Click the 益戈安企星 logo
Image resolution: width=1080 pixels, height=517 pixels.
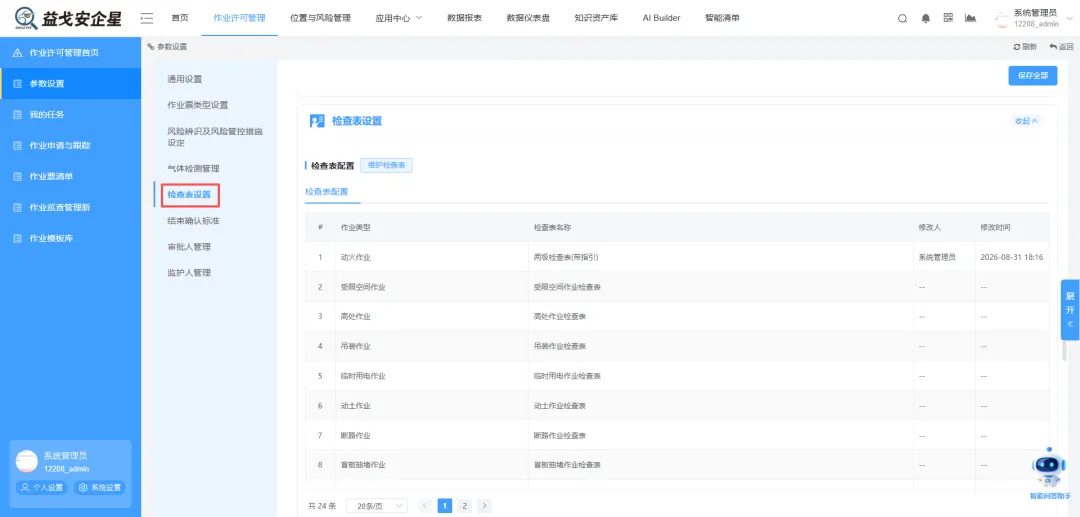(68, 17)
